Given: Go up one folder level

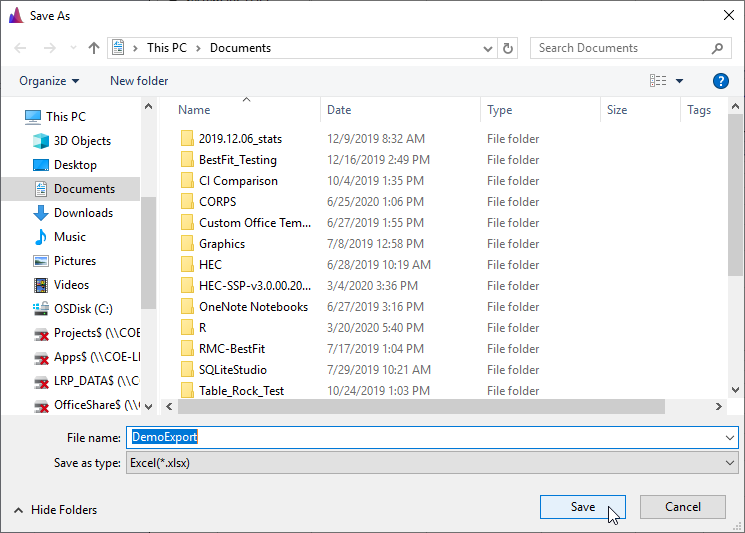Looking at the screenshot, I should (x=94, y=48).
